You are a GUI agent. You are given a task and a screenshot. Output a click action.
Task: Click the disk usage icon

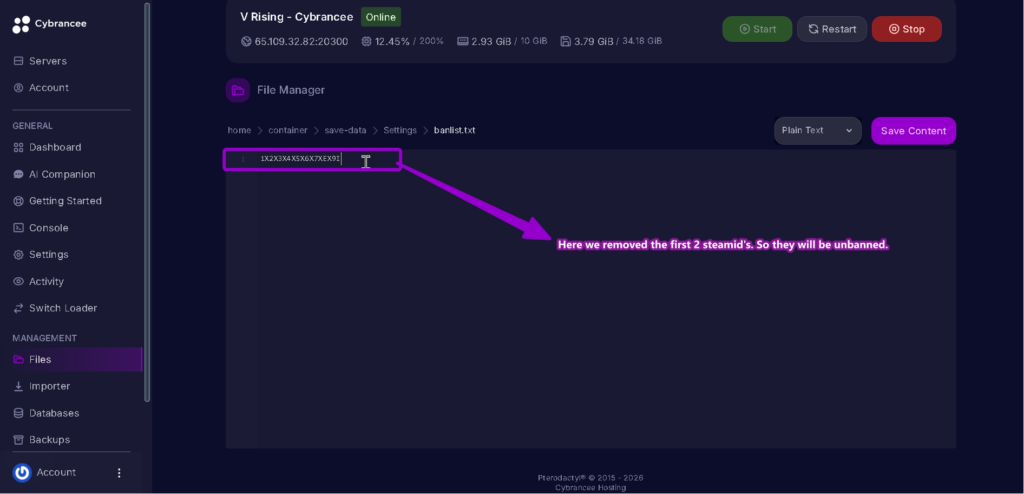(x=566, y=41)
